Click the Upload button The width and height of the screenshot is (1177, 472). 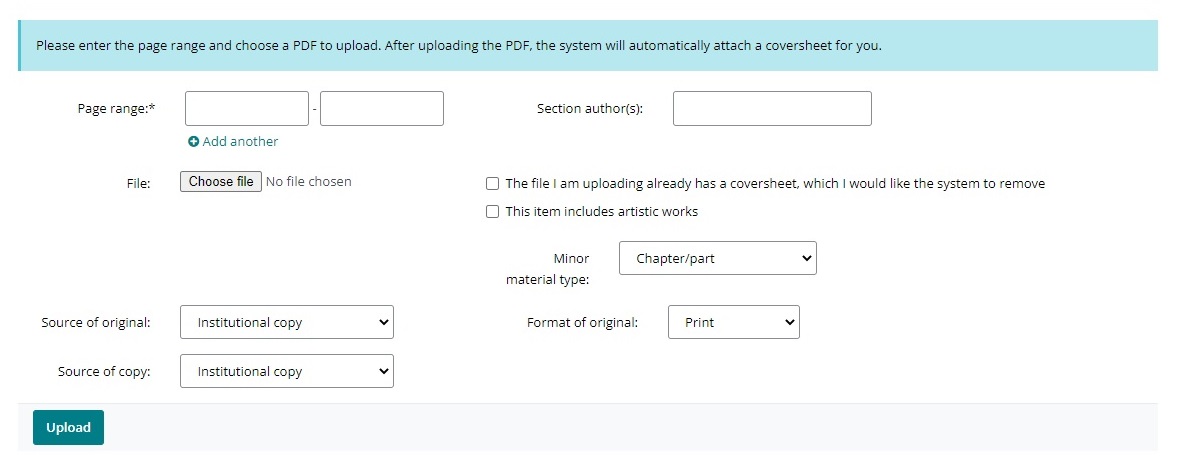tap(68, 428)
